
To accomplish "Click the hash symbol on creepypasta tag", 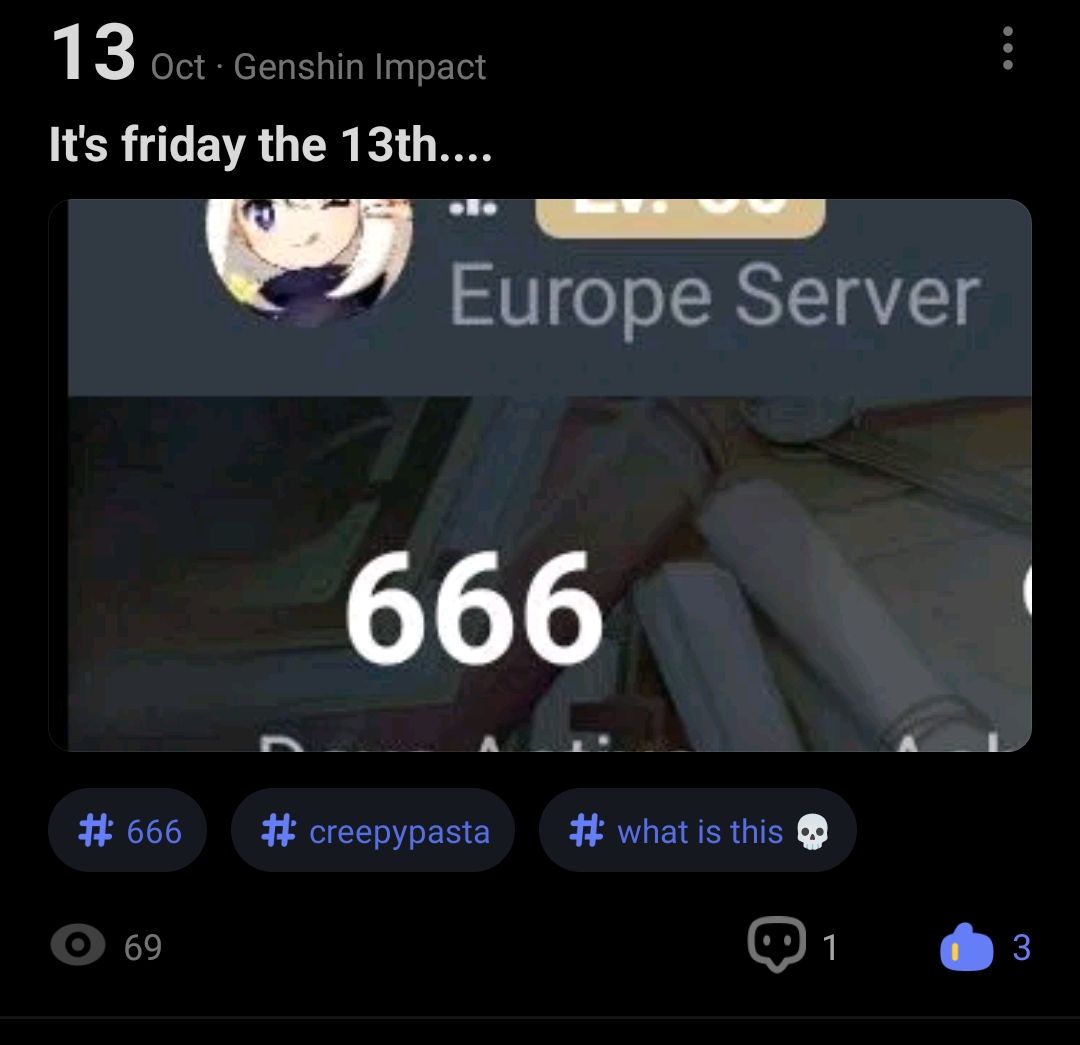I will [278, 830].
